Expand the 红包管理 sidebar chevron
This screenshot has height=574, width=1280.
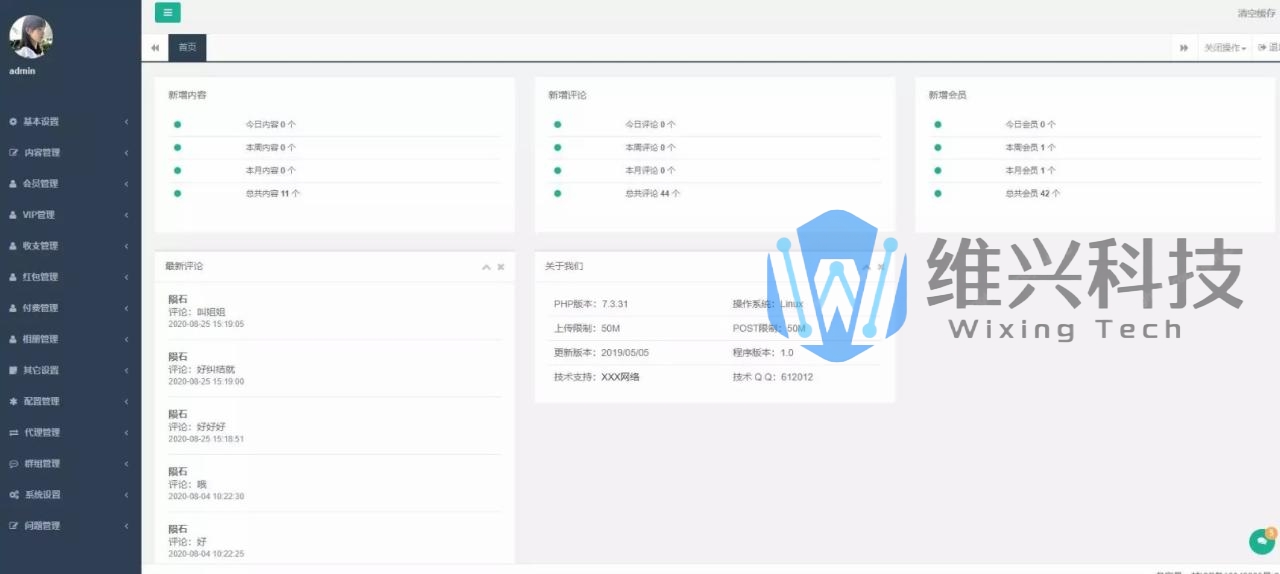(x=127, y=277)
